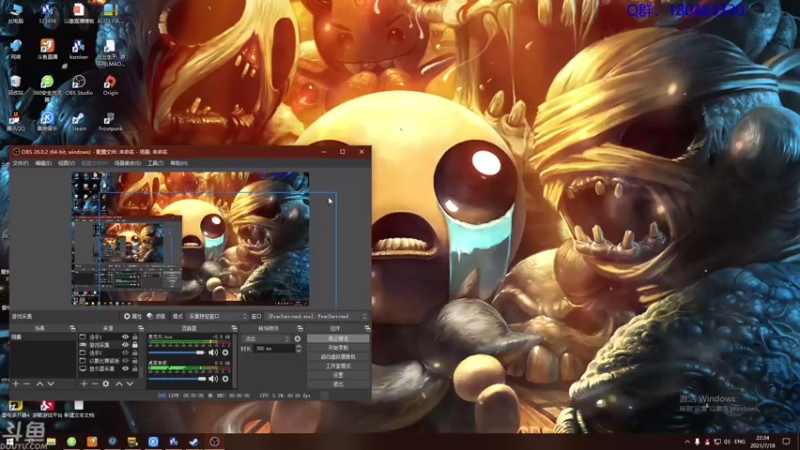Screen dimensions: 800x450
Task: Pop out the Scene Transitions dock panel
Action: [300, 329]
